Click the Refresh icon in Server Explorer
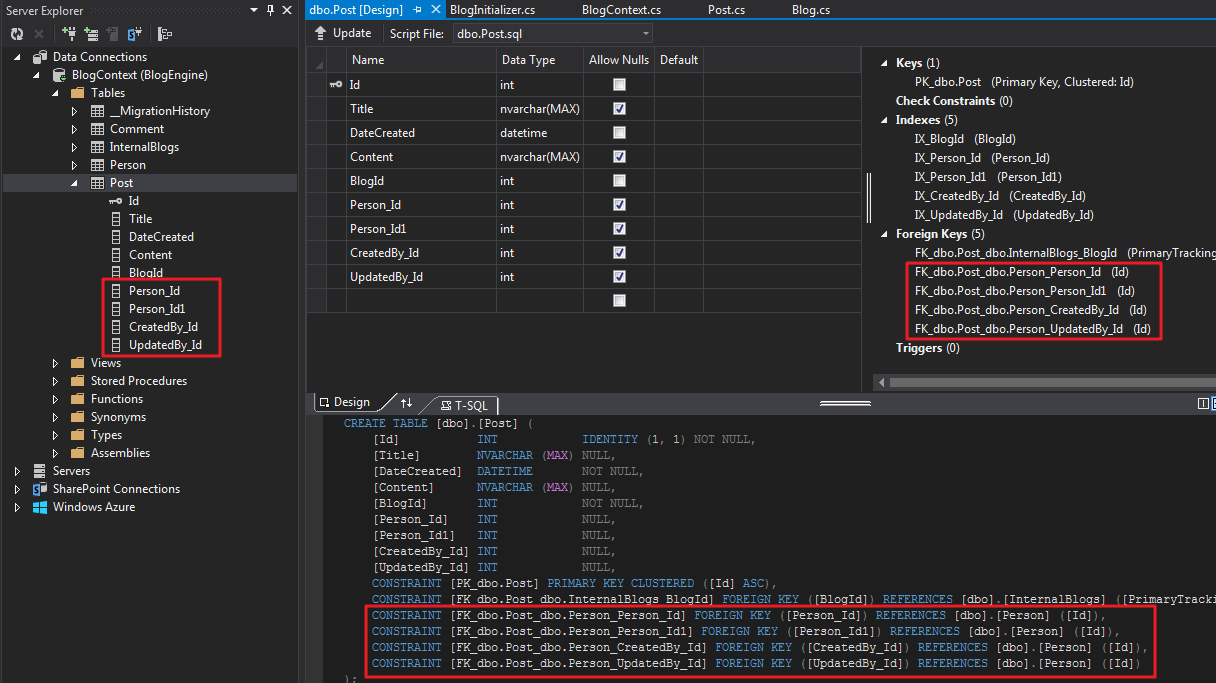The height and width of the screenshot is (683, 1216). 17,34
